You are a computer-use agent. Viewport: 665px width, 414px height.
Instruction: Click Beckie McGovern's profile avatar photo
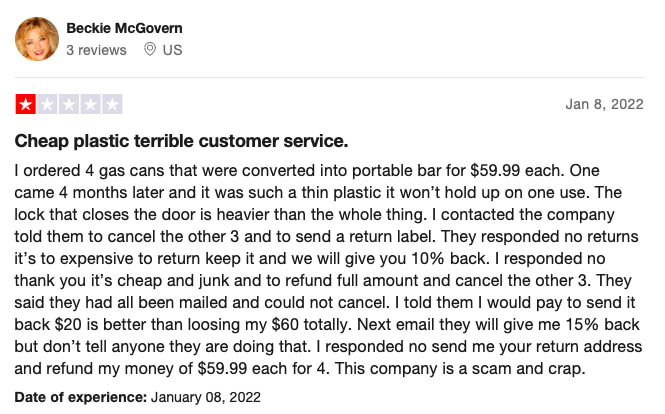(x=37, y=39)
